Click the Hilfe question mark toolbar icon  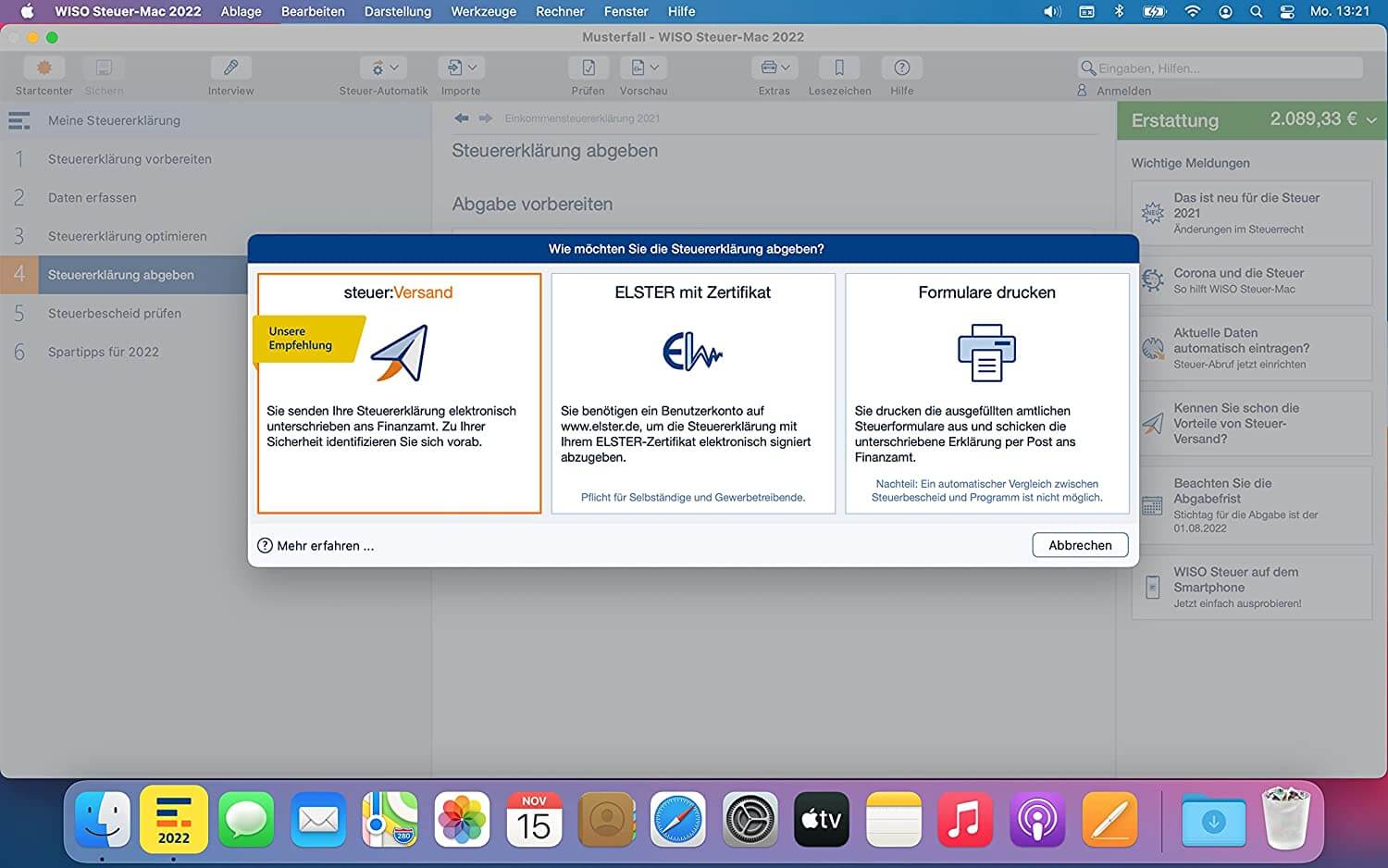point(901,68)
